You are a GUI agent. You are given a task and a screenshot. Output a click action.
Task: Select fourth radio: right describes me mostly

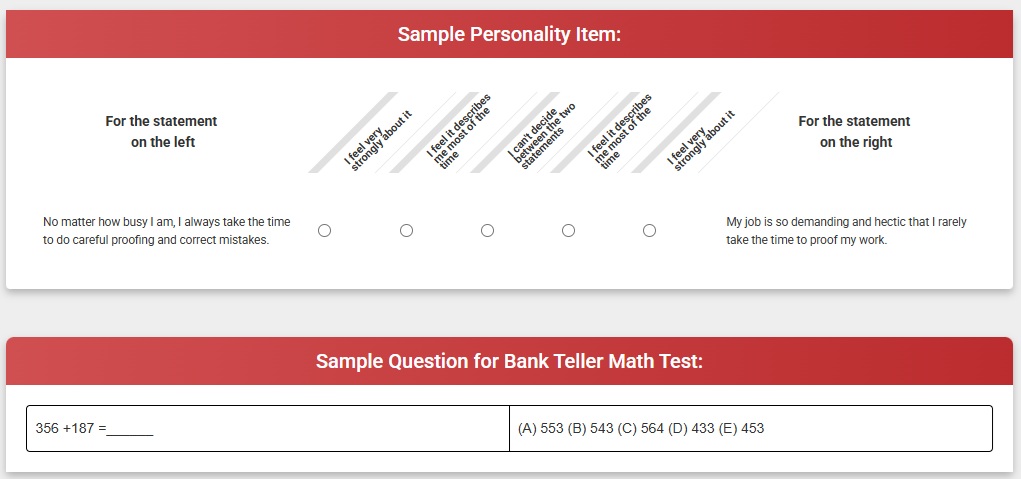(568, 230)
